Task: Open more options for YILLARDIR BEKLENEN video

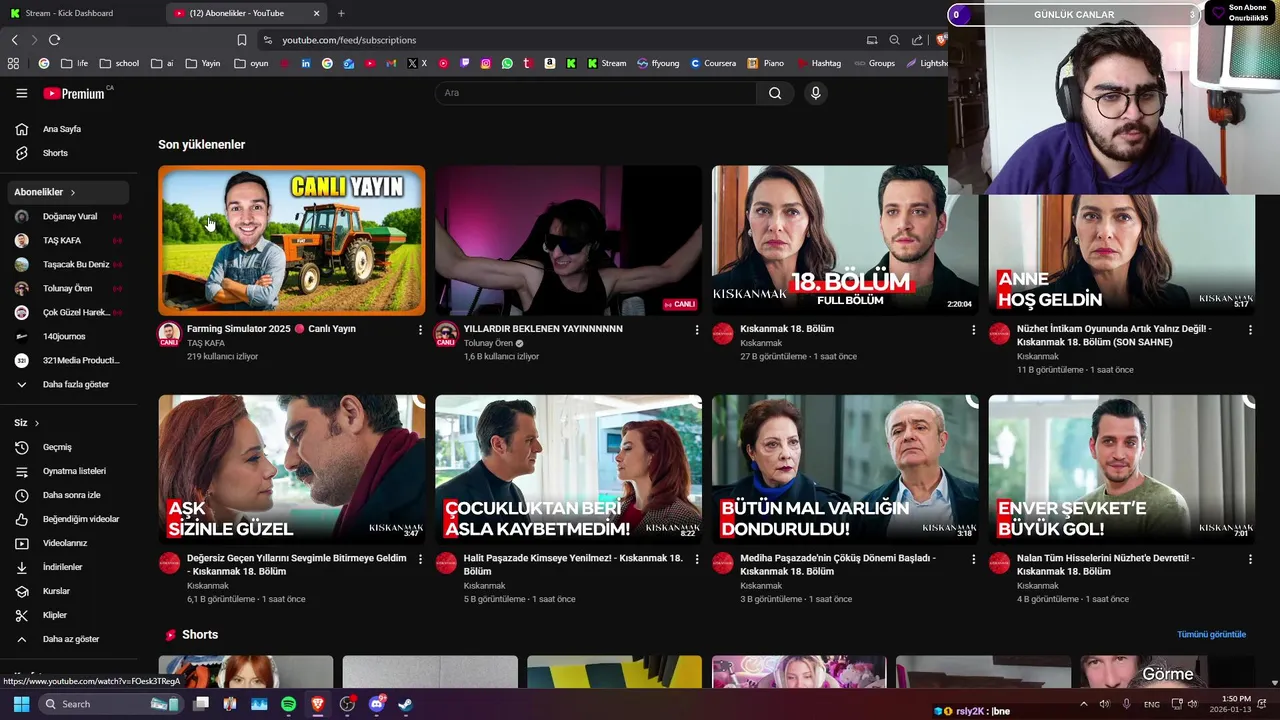Action: coord(697,330)
